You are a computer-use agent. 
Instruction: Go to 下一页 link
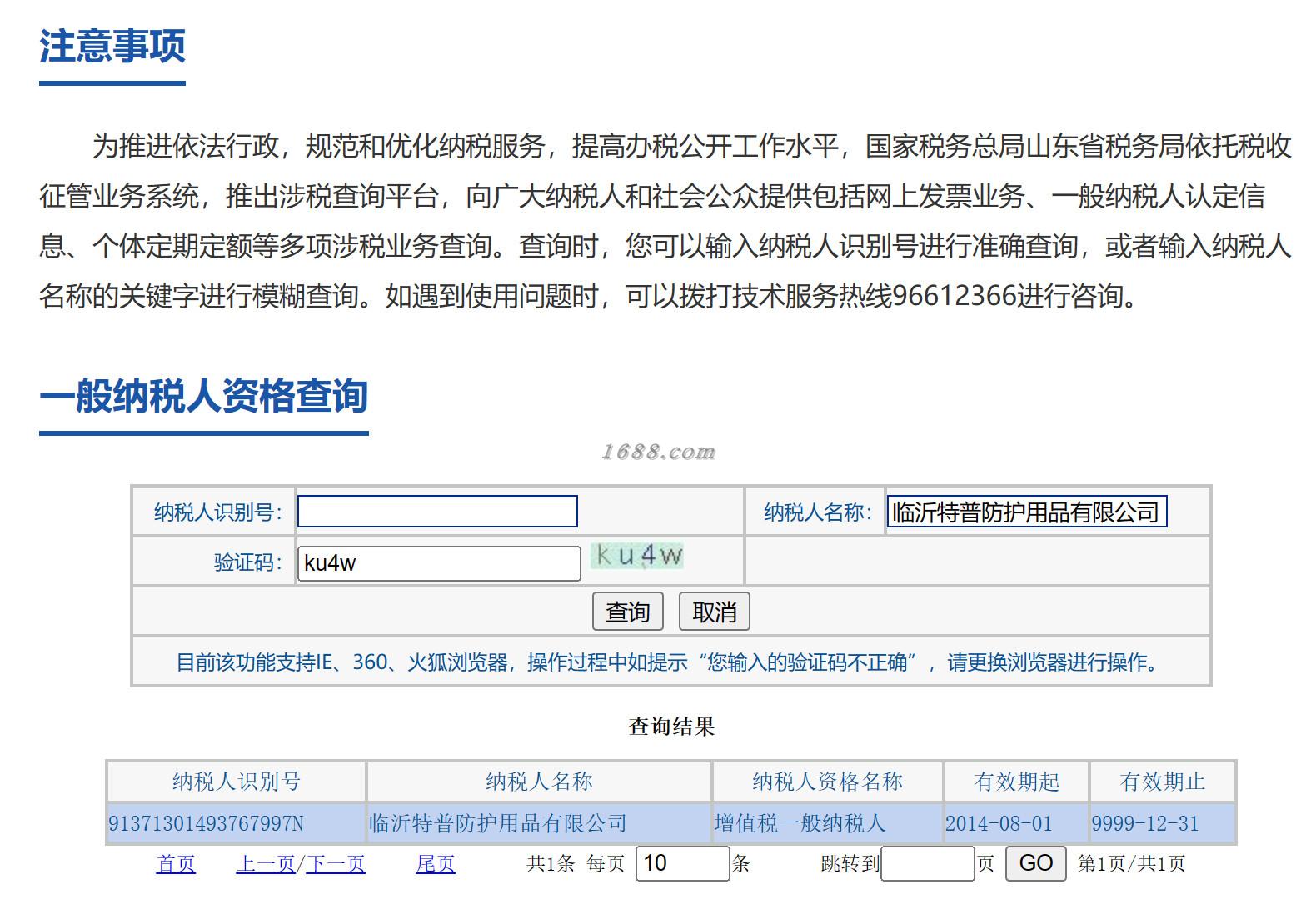(x=336, y=864)
